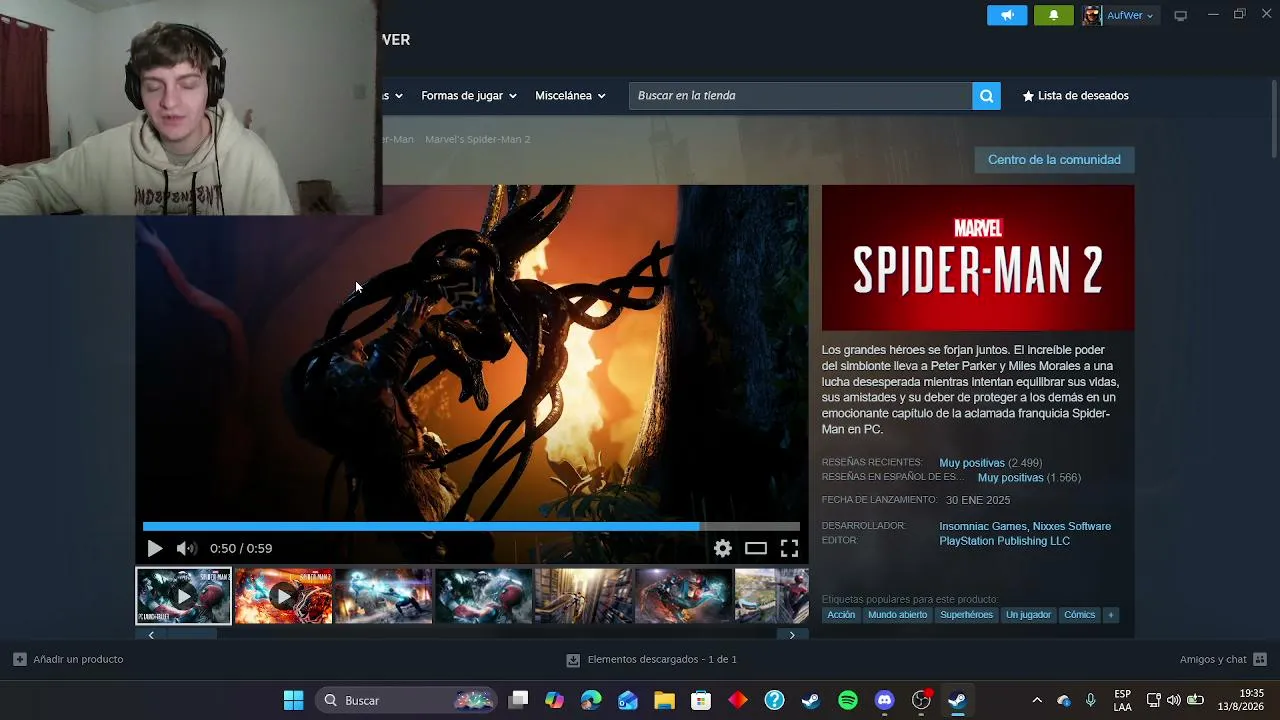
Task: Click the Cómics tag
Action: coord(1079,615)
